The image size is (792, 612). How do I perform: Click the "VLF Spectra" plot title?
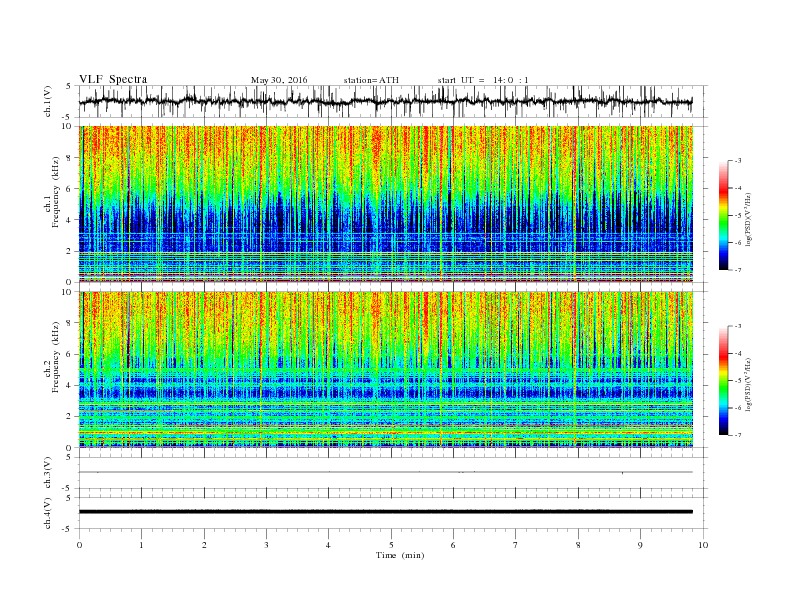[x=113, y=79]
